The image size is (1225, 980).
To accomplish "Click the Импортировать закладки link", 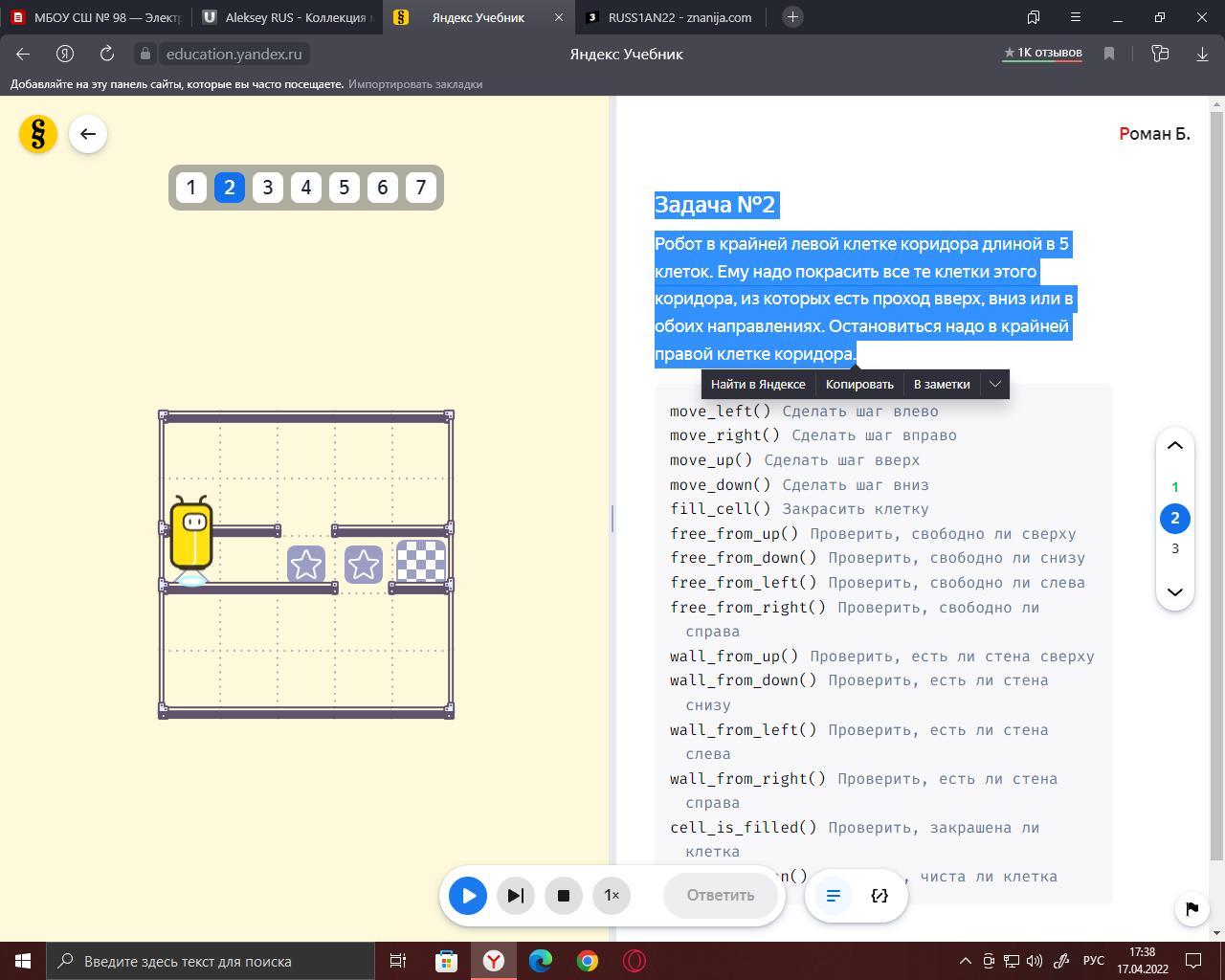I will (415, 84).
